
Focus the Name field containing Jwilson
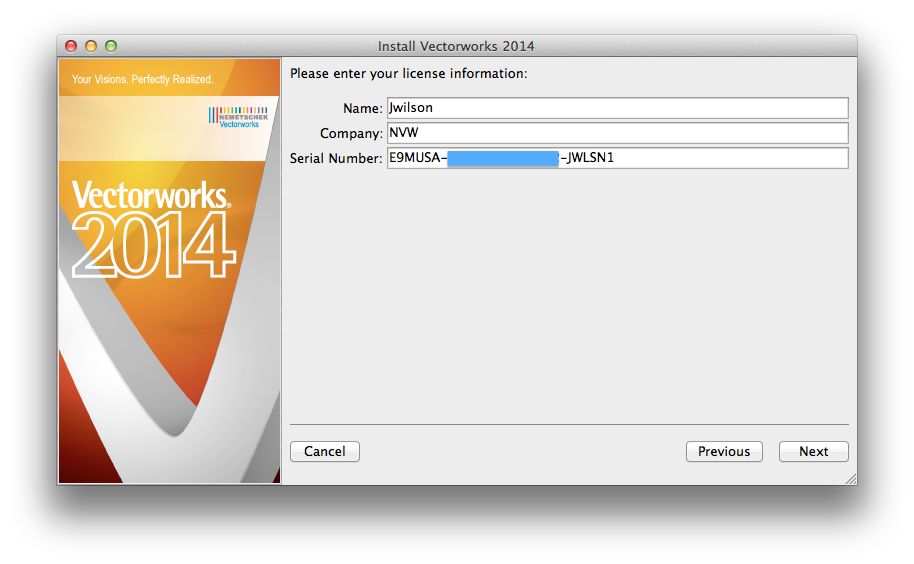point(617,108)
